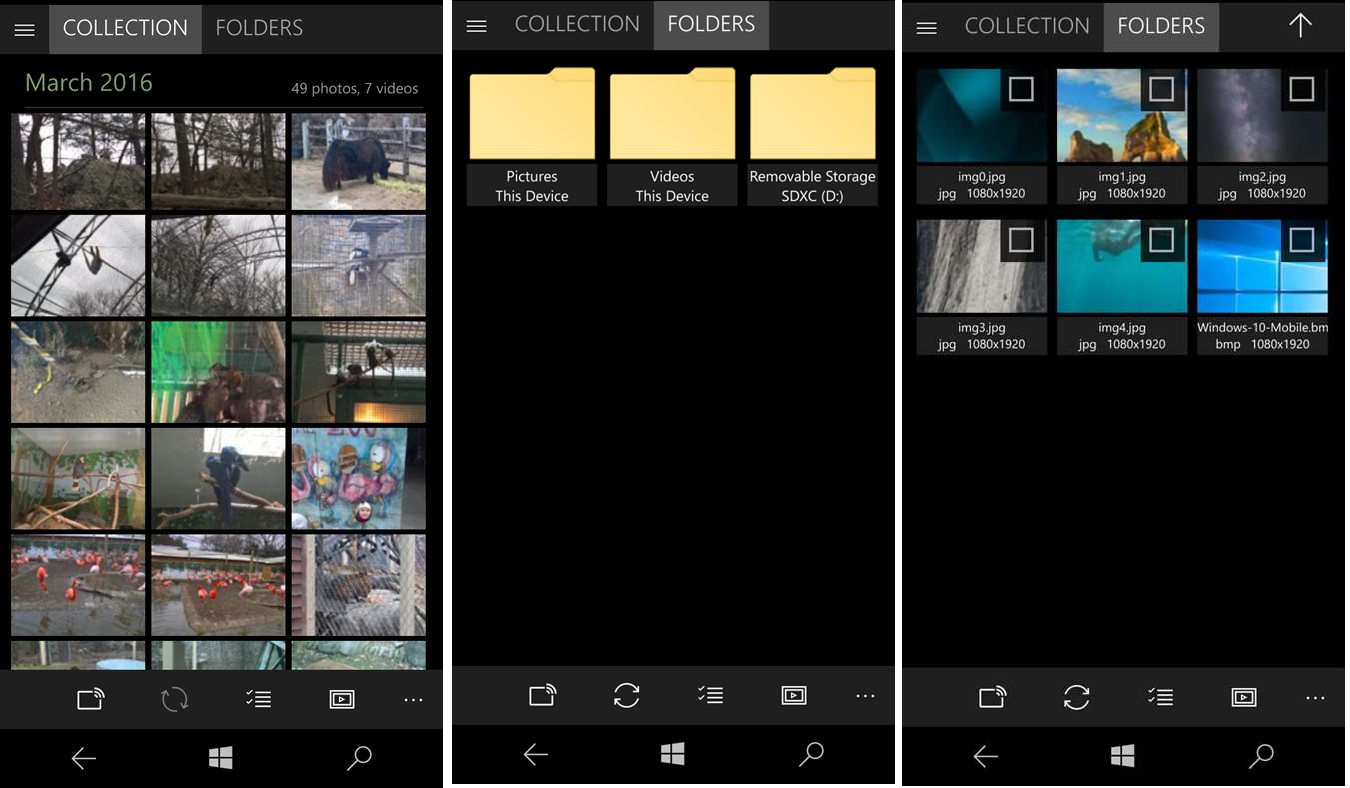1350x788 pixels.
Task: Open the colorful flamingo mural photo
Action: (x=358, y=478)
